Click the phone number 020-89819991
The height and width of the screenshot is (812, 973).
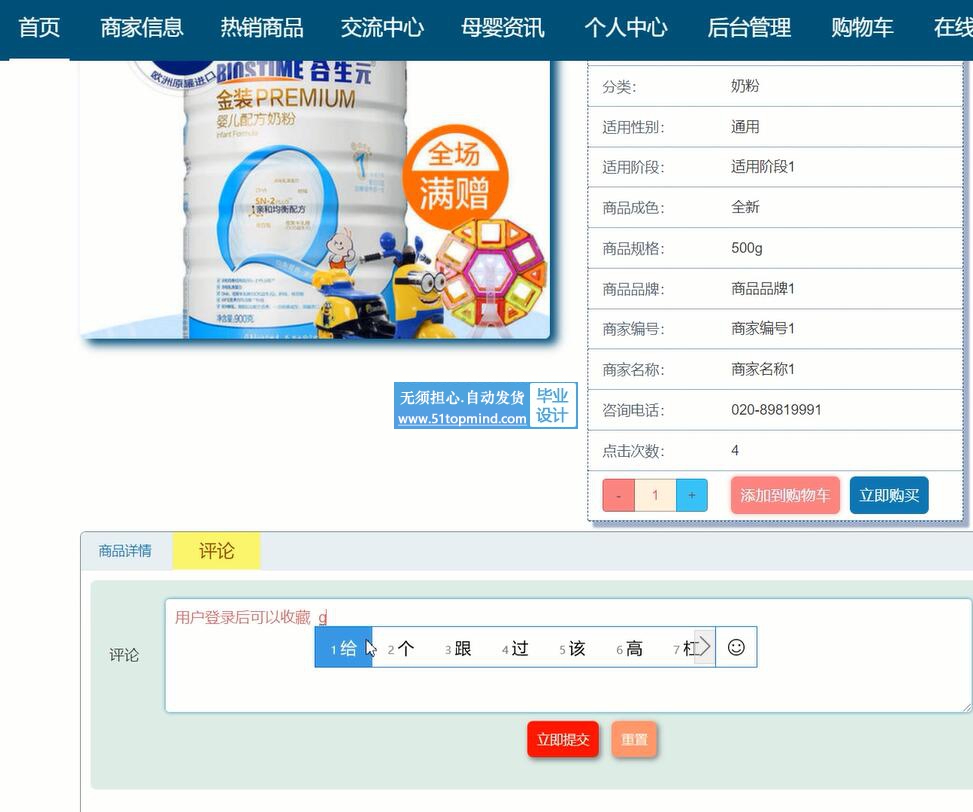tap(776, 410)
